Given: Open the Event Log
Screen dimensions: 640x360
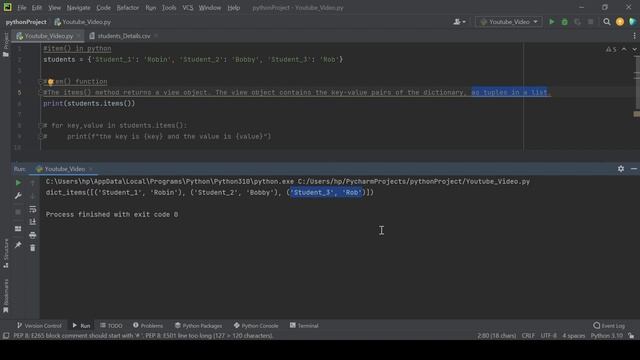Looking at the screenshot, I should point(609,326).
